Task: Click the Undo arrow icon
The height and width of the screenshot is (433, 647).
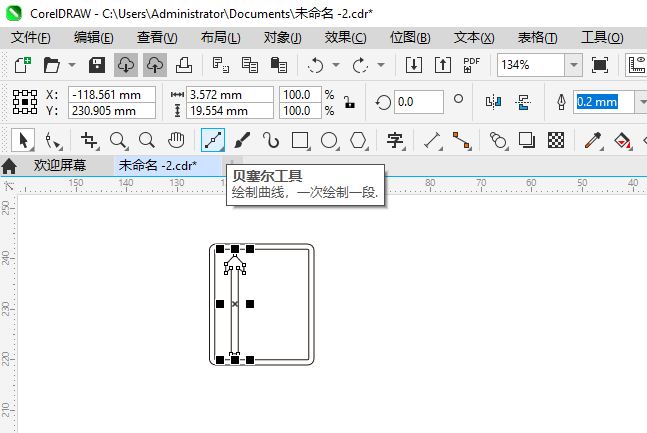Action: [316, 65]
